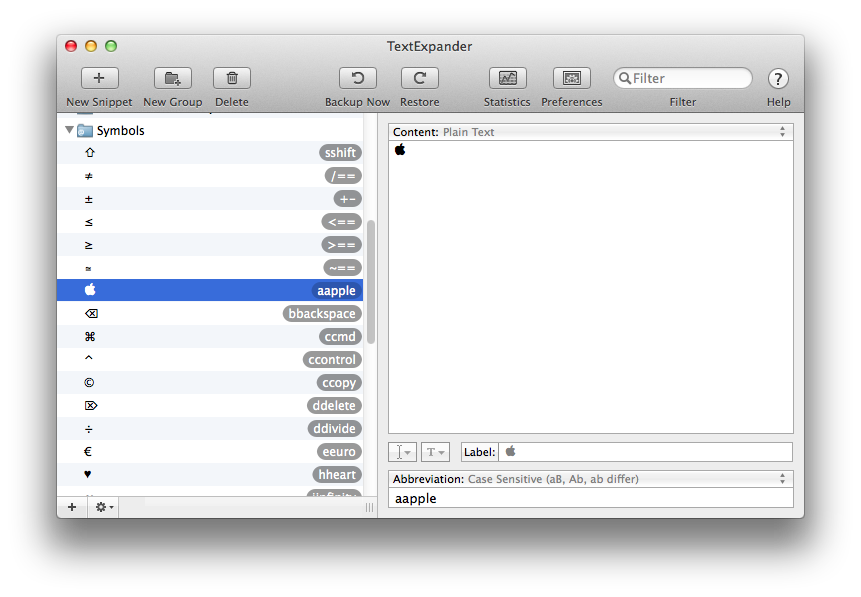Screen dimensions: 861x597
Task: Click the >== abbreviation badge
Action: 342,245
